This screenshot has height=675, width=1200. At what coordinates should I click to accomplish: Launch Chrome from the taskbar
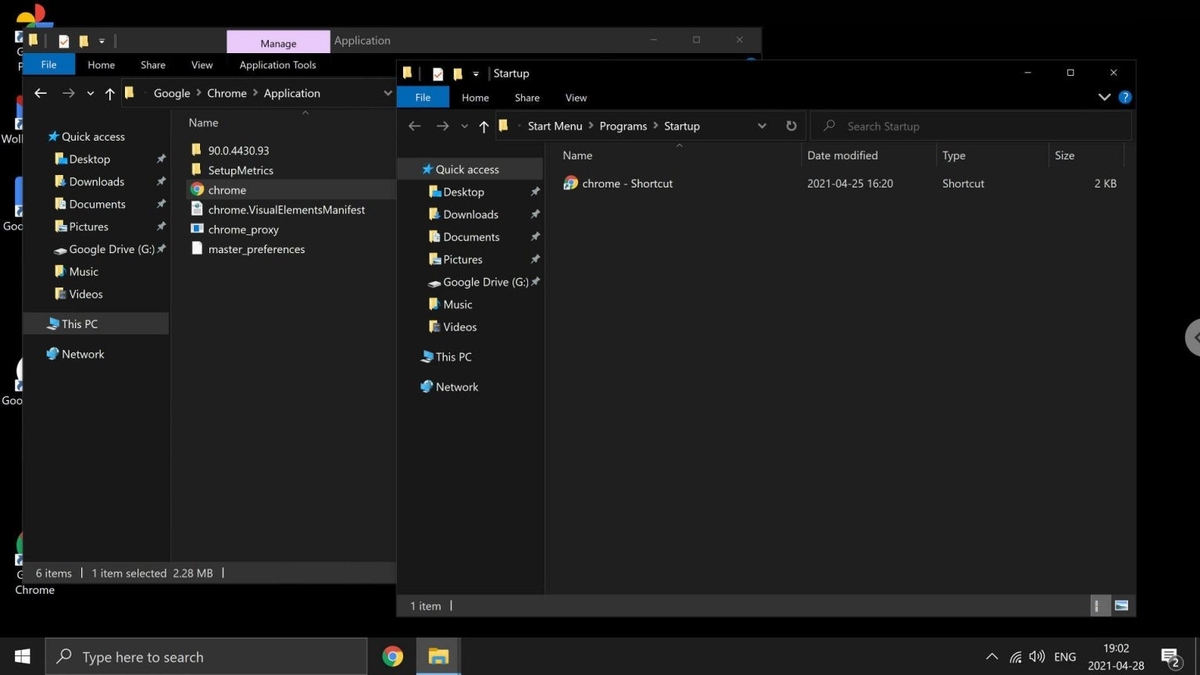(392, 656)
